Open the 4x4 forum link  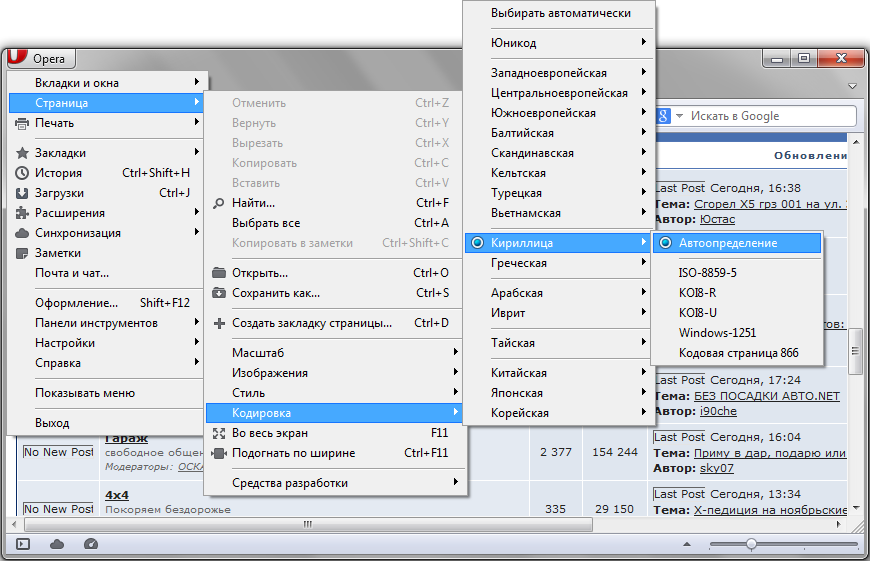pos(117,495)
